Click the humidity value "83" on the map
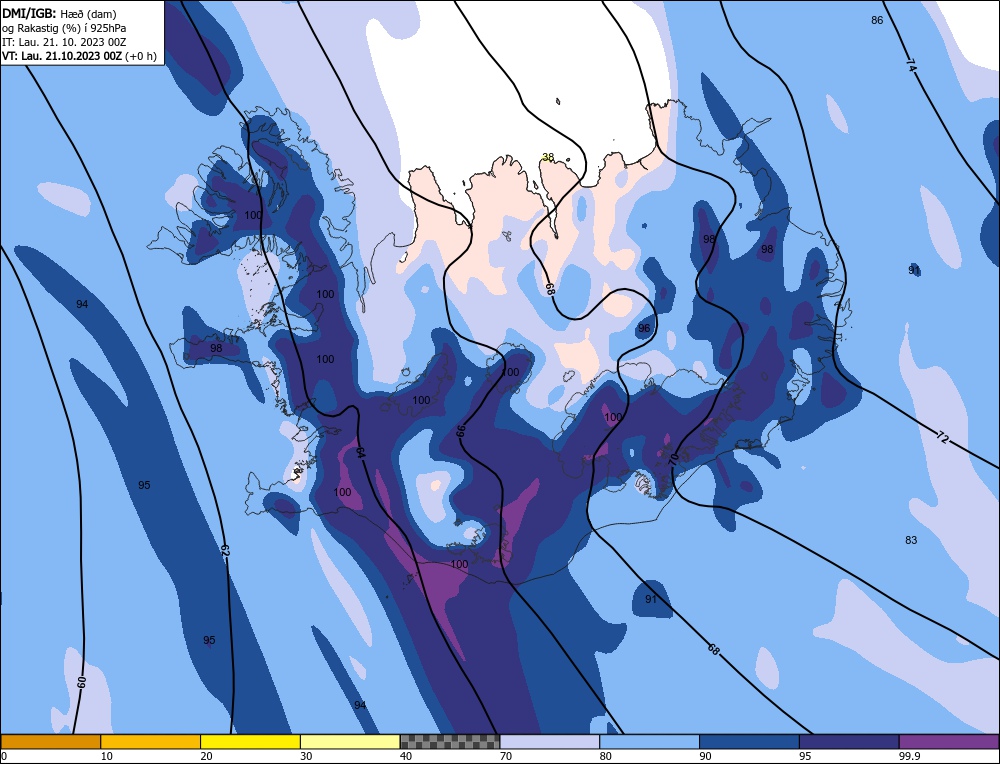 911,540
